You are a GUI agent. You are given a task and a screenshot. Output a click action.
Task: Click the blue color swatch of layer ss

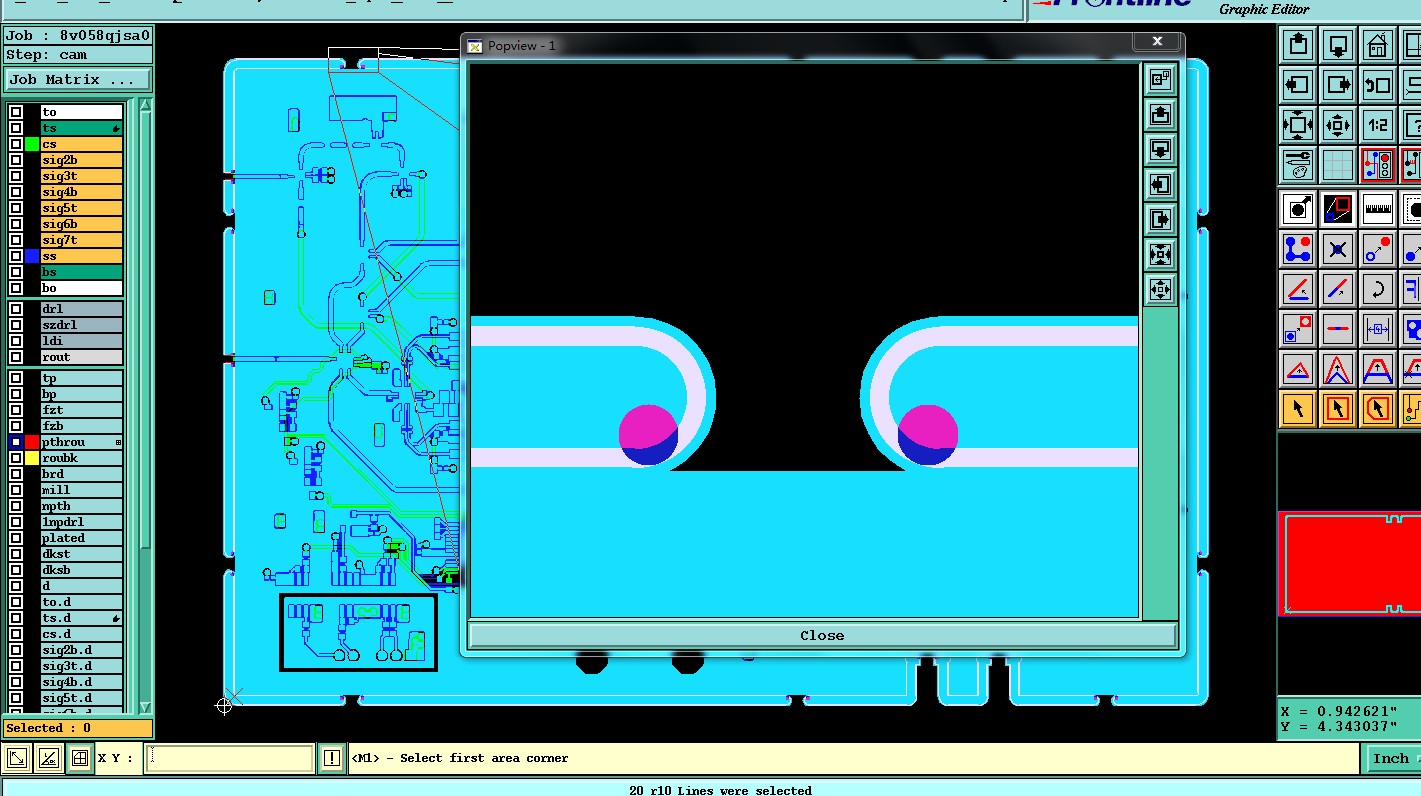tap(32, 256)
